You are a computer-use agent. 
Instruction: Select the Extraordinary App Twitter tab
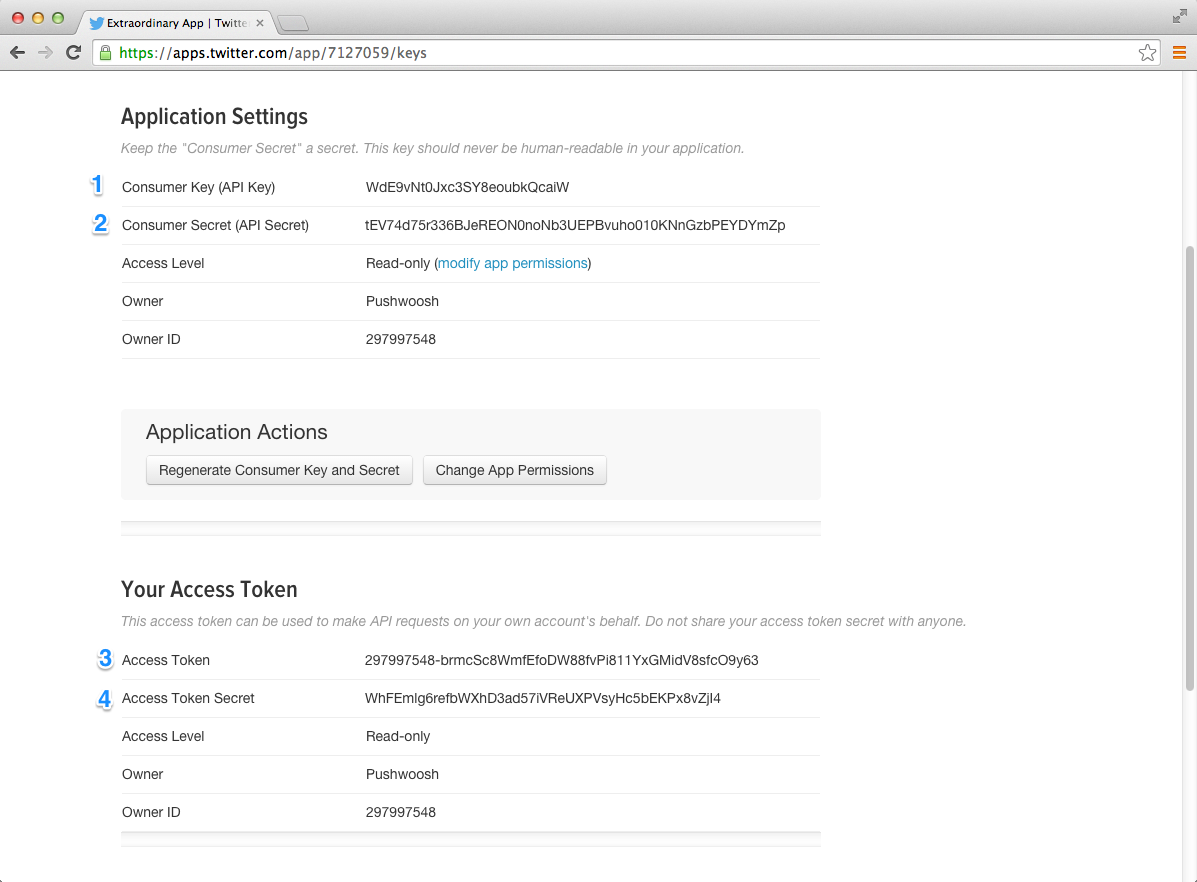click(176, 23)
